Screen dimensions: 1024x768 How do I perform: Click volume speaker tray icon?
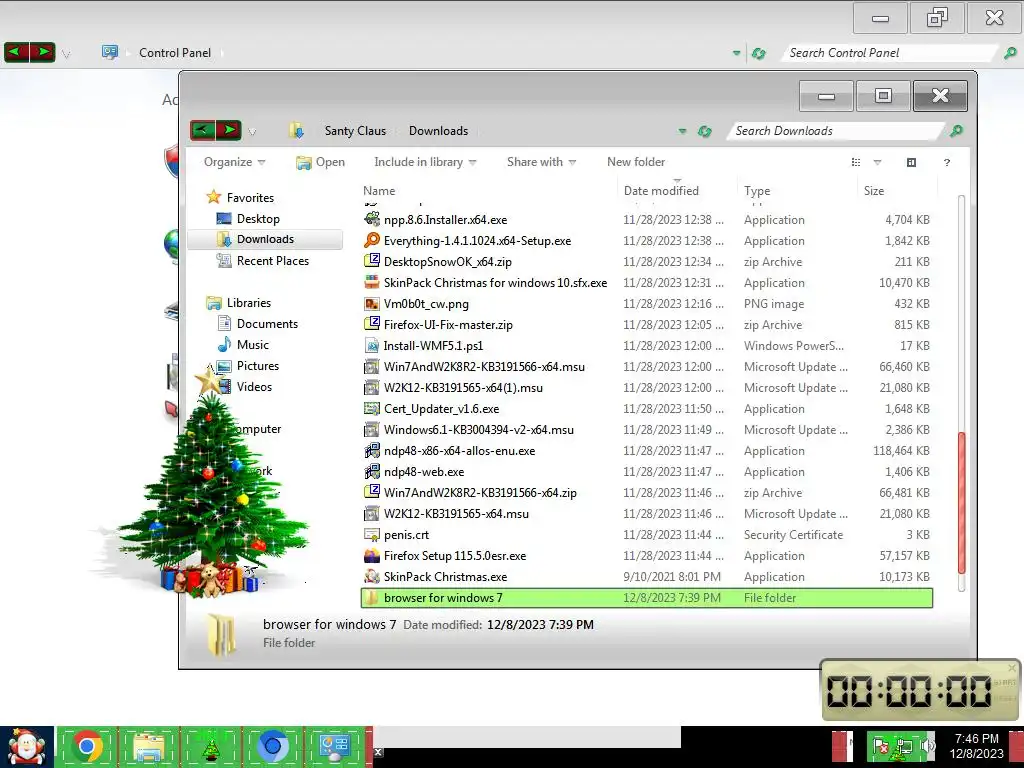[927, 745]
